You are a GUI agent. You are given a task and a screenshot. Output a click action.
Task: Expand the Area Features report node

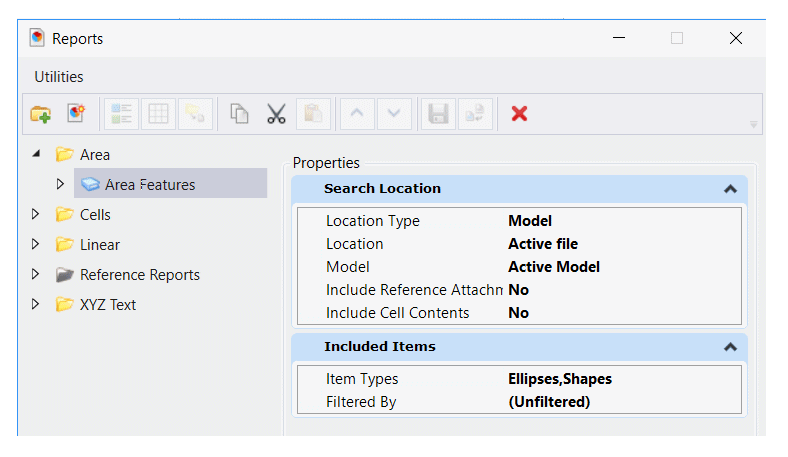click(60, 184)
